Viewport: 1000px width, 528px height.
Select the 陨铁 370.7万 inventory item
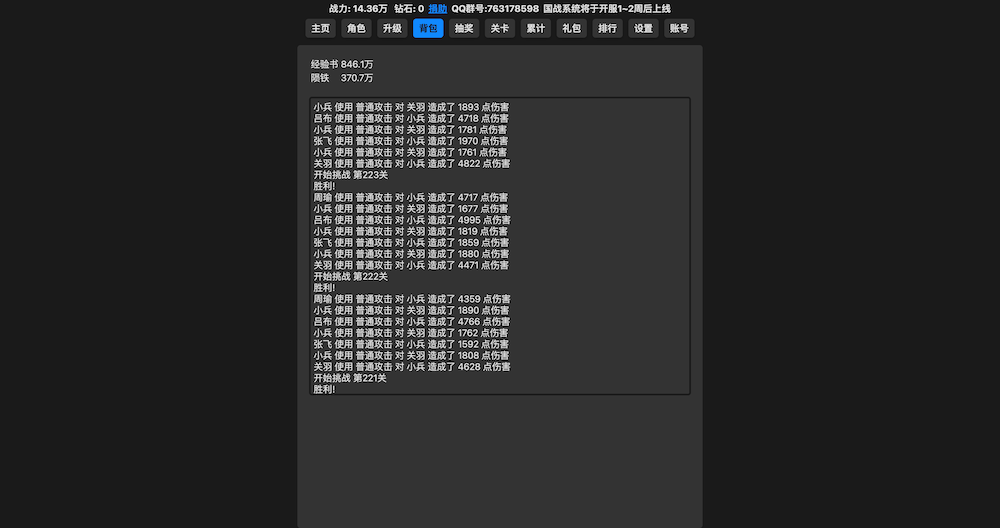tap(342, 77)
